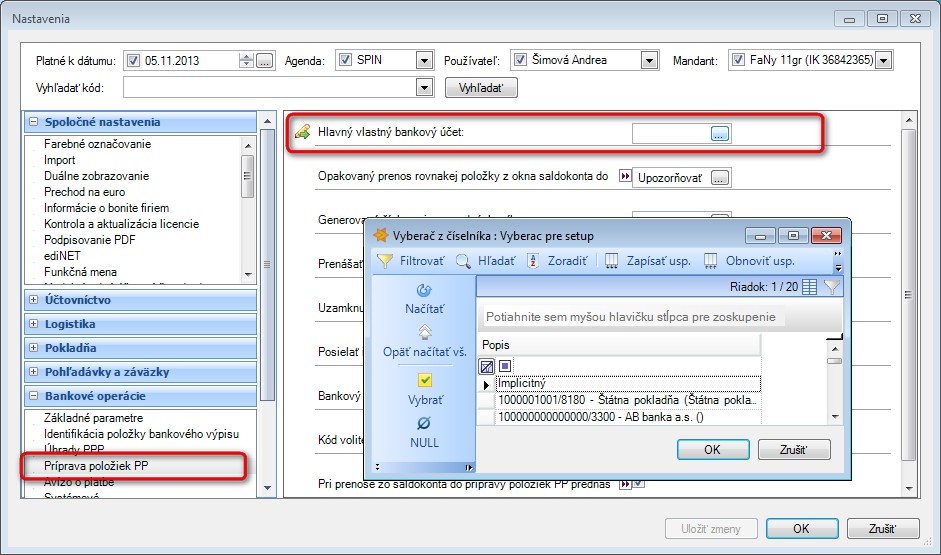
Task: Click the Vyhľadať kód input field
Action: [x=271, y=88]
